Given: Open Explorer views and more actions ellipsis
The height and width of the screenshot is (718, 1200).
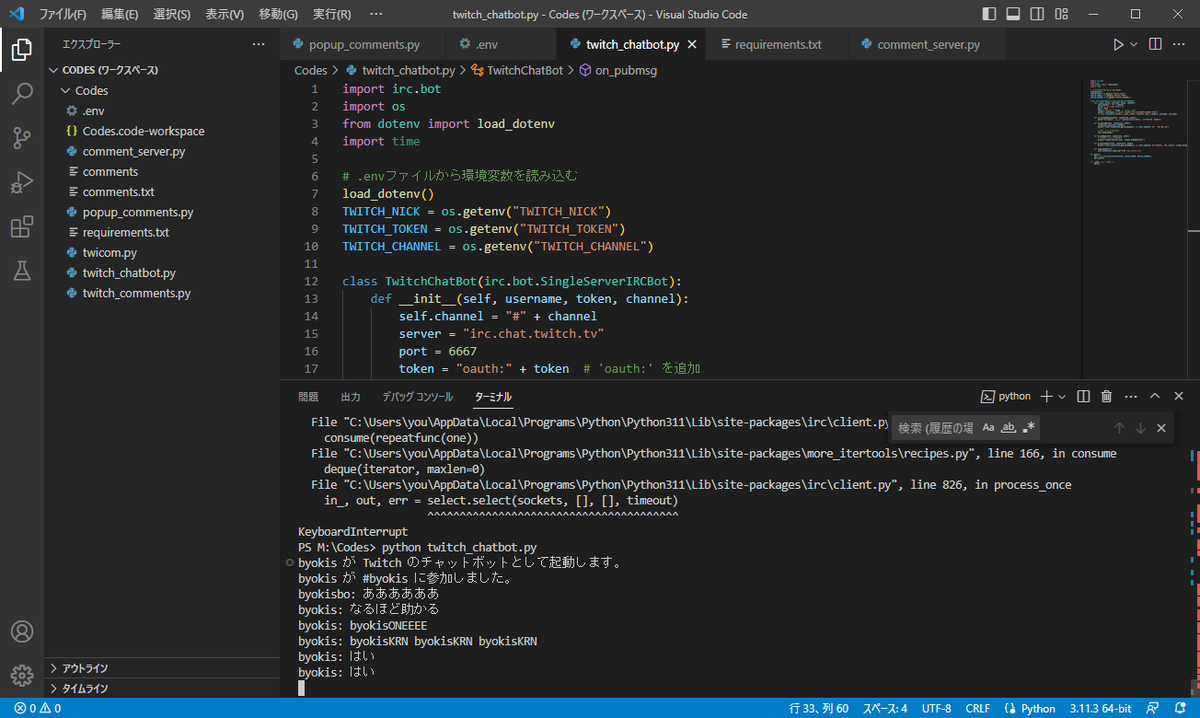Looking at the screenshot, I should pos(259,45).
